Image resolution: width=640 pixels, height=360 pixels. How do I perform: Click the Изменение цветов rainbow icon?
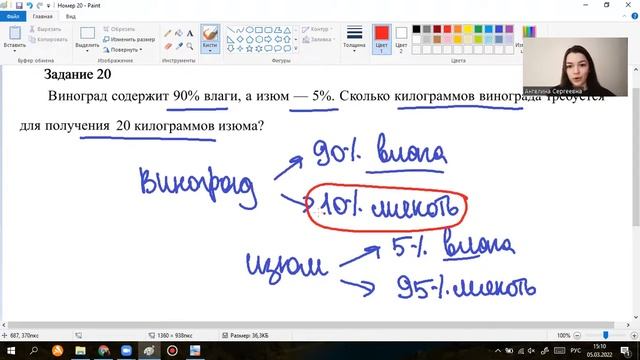click(x=529, y=32)
